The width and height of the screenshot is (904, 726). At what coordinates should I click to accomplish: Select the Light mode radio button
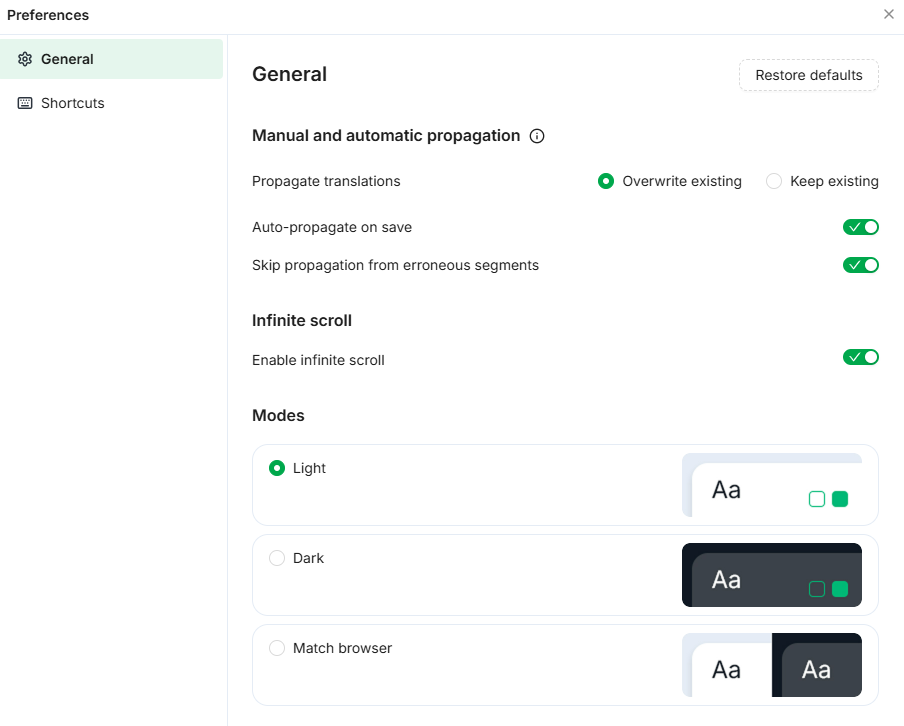coord(277,468)
